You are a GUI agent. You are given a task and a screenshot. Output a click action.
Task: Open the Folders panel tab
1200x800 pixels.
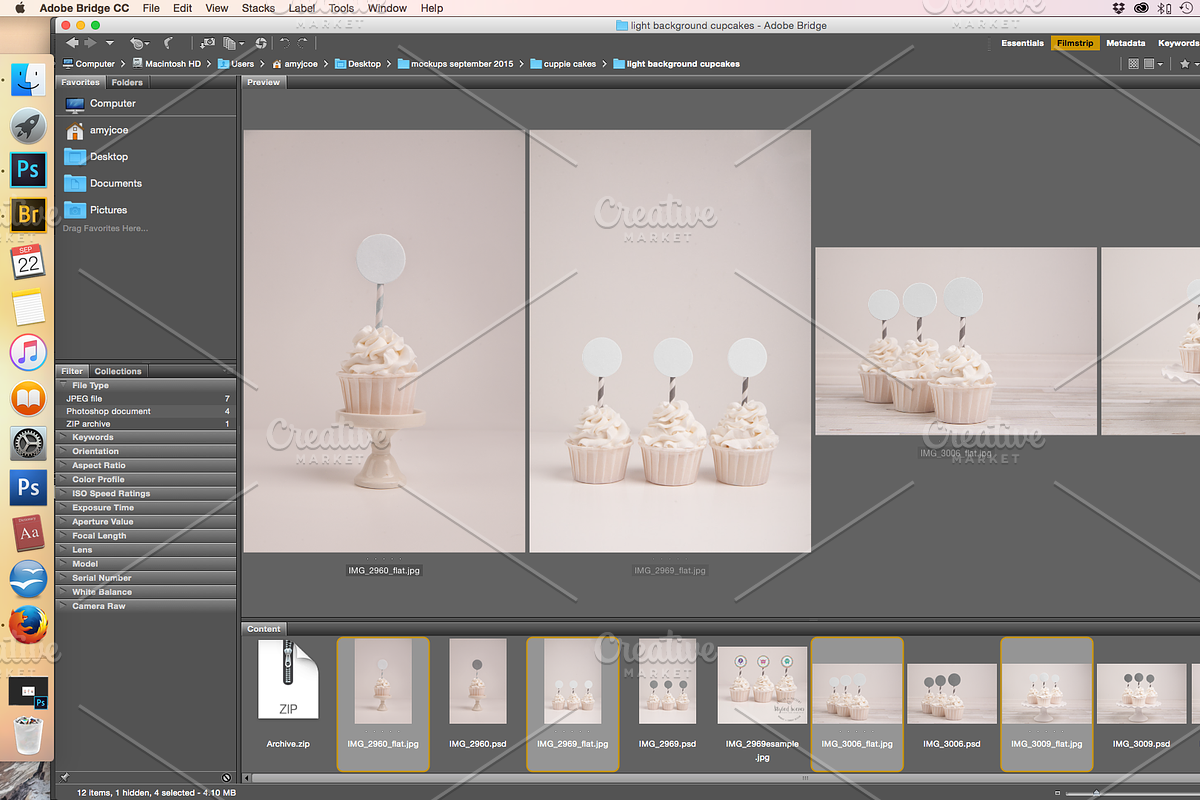point(127,82)
